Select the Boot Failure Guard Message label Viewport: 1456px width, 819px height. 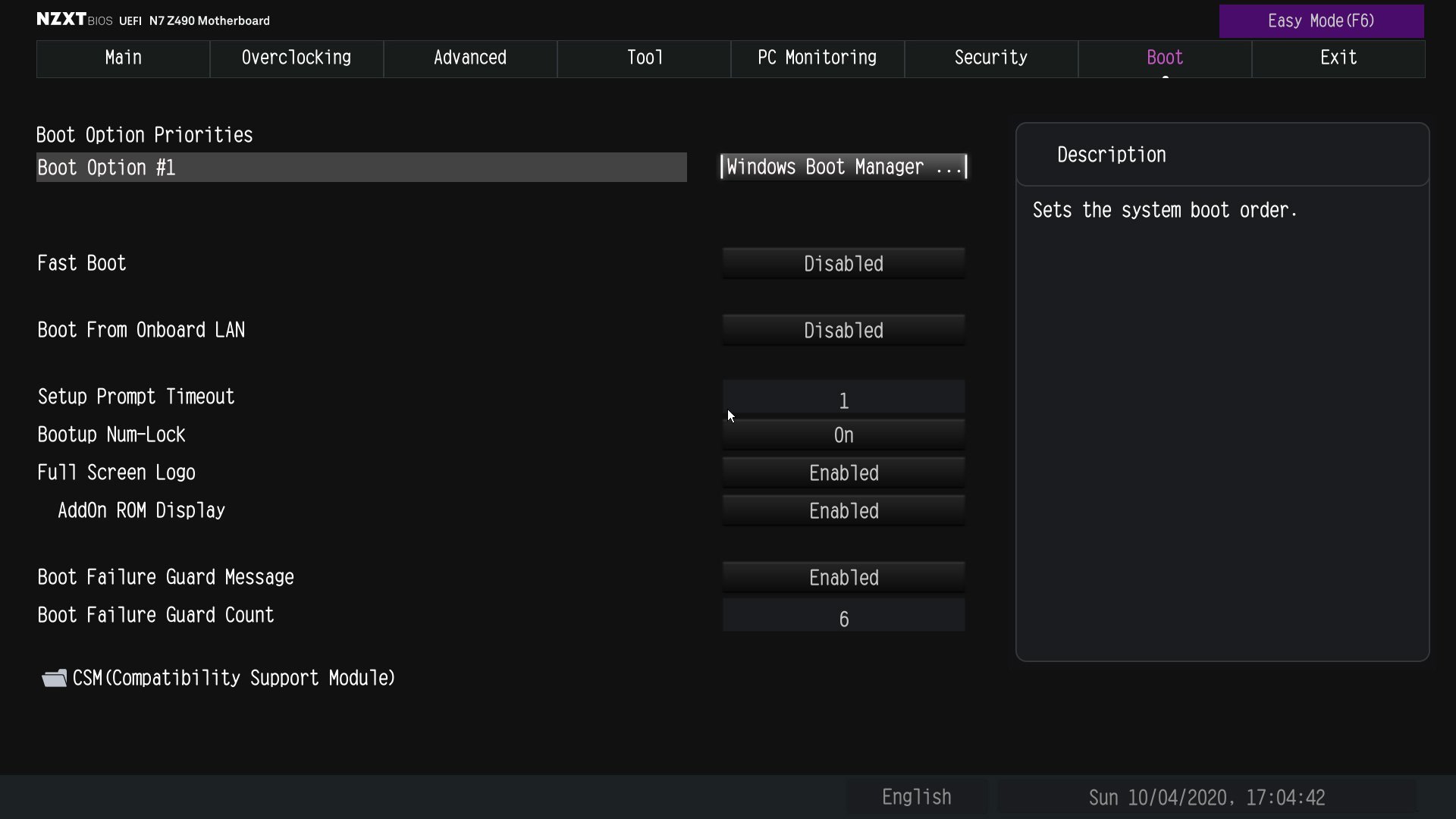tap(165, 577)
